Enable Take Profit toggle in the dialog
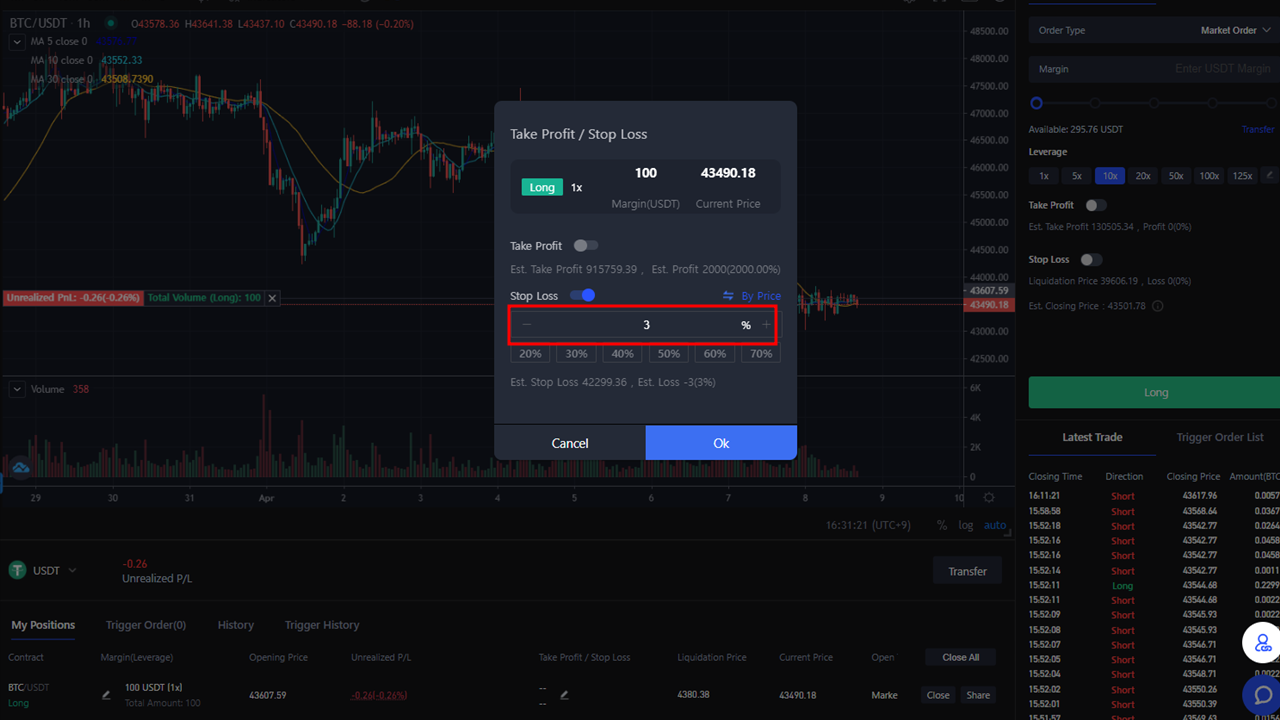Viewport: 1280px width, 720px height. [586, 245]
